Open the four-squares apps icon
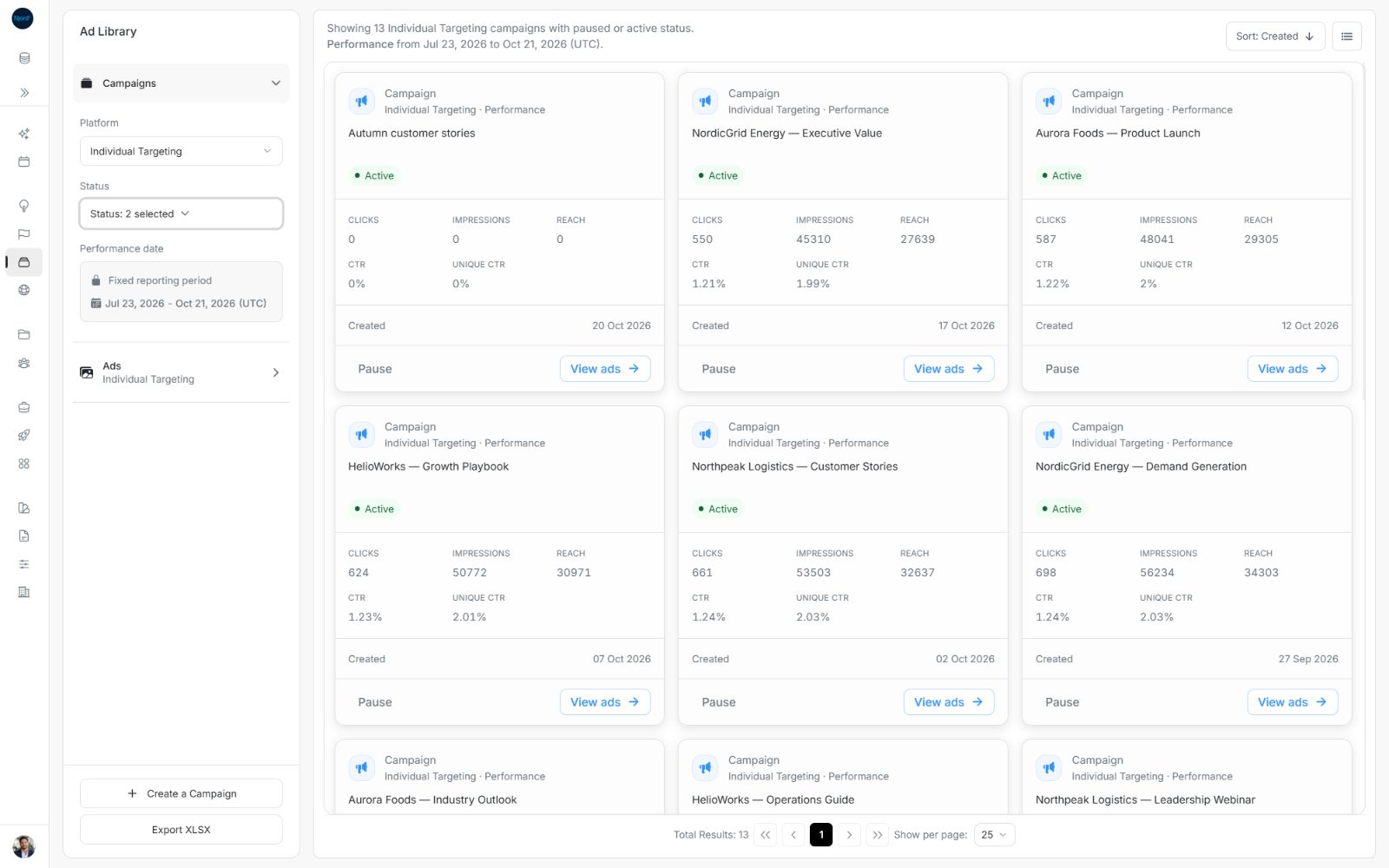Viewport: 1389px width, 868px height. coord(24,464)
